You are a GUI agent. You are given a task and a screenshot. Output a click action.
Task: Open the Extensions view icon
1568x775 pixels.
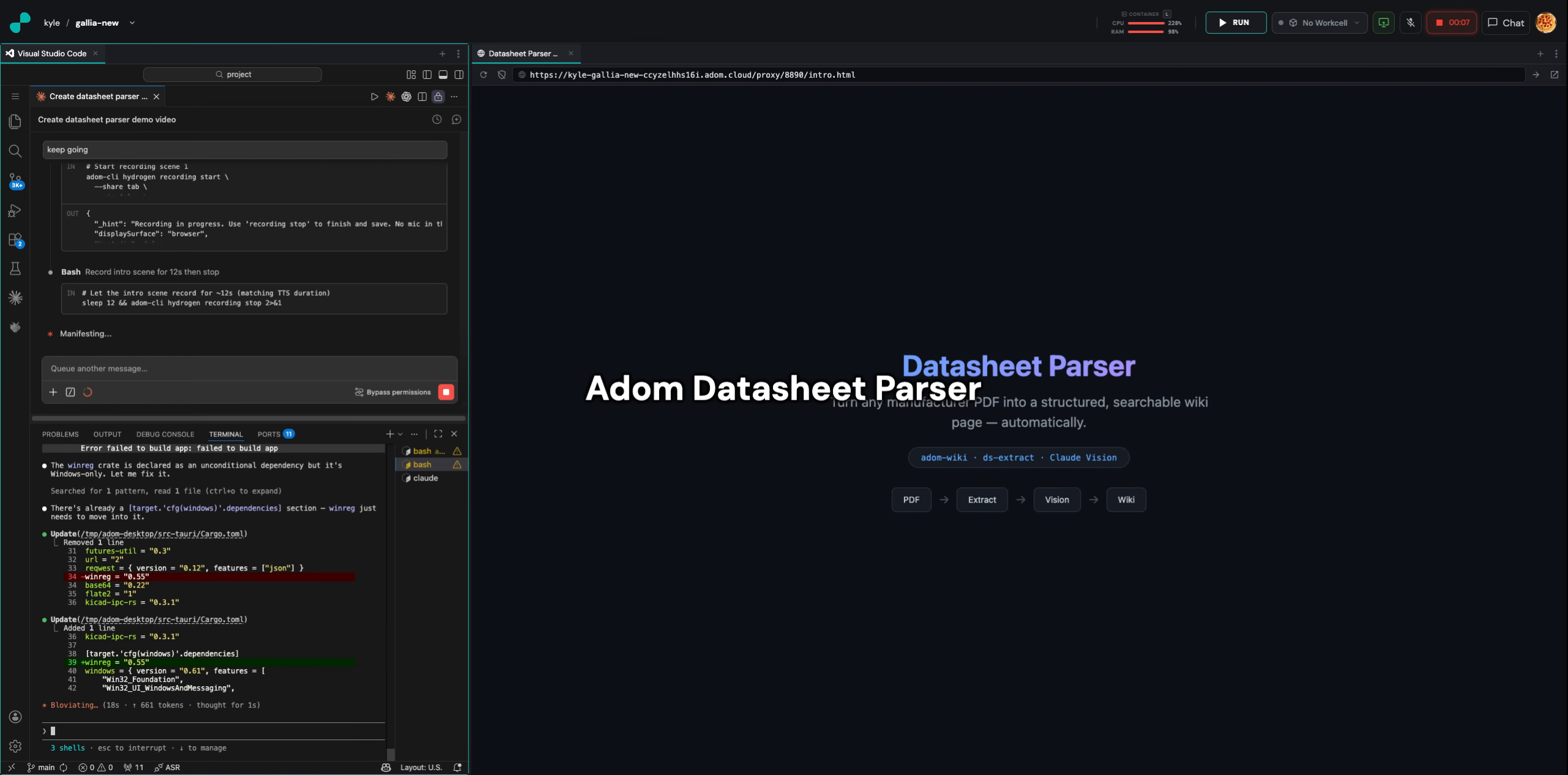(x=15, y=239)
